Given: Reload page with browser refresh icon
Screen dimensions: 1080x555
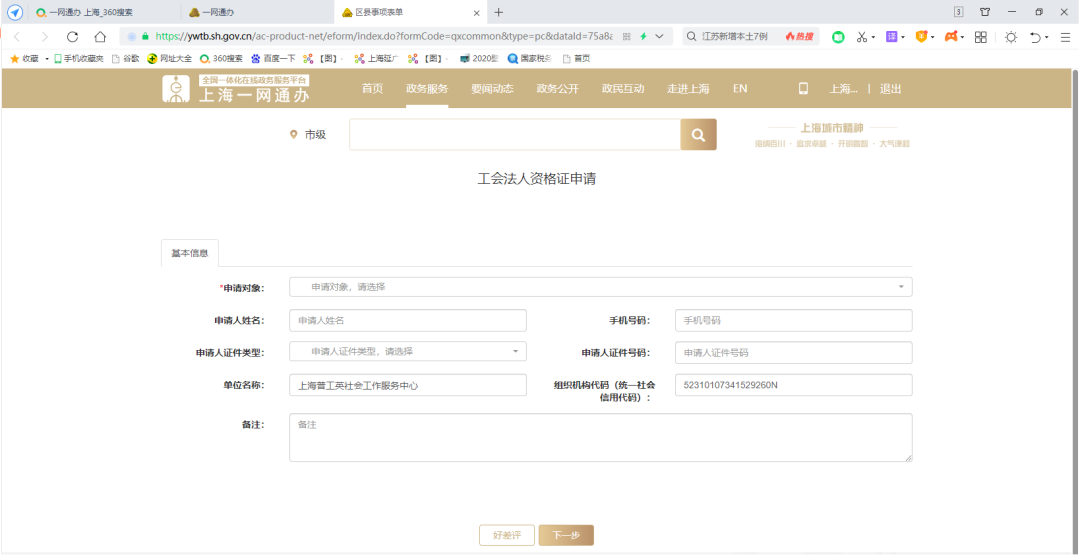Looking at the screenshot, I should pos(72,37).
